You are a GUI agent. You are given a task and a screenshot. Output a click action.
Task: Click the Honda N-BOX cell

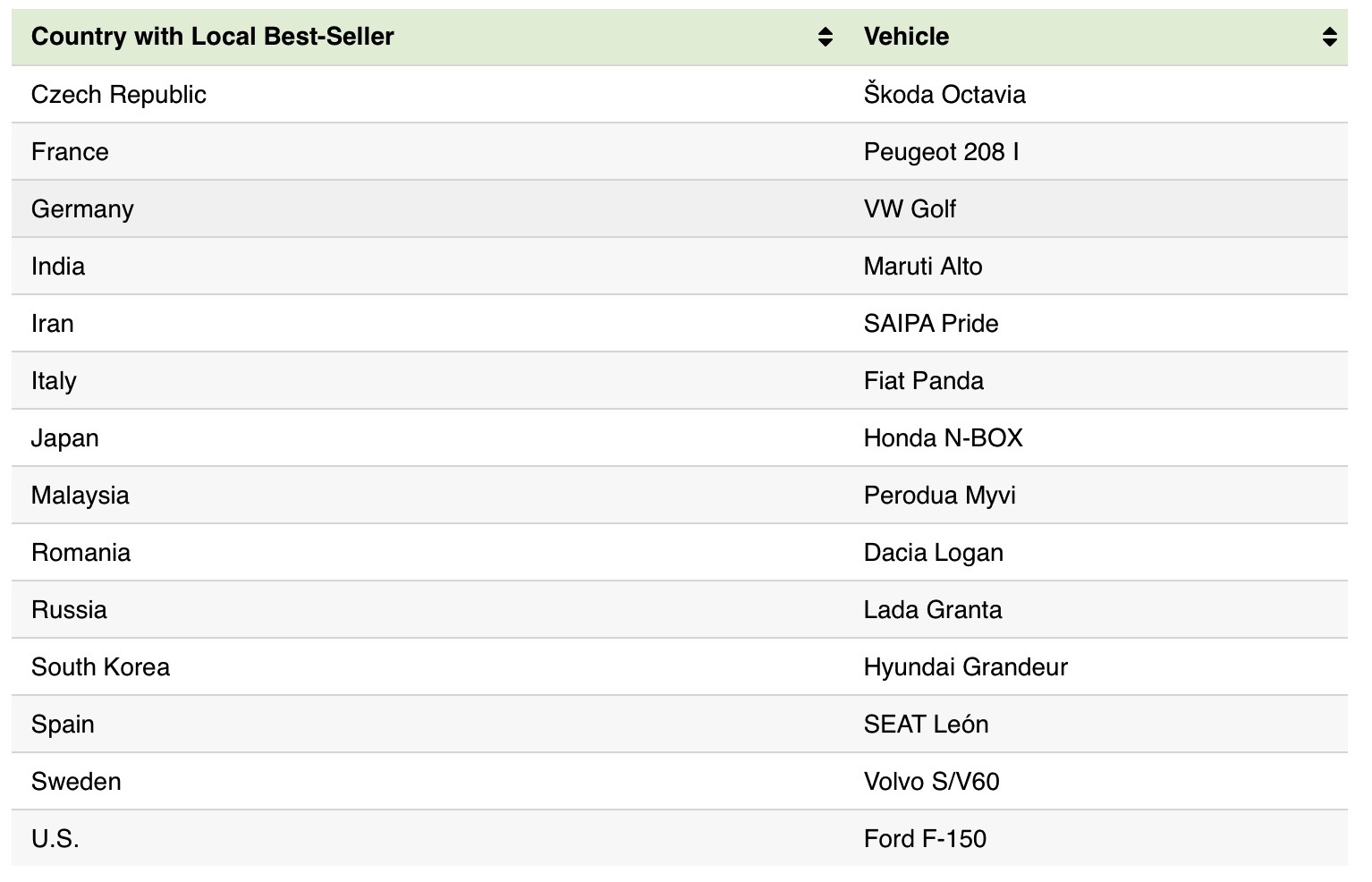[943, 438]
